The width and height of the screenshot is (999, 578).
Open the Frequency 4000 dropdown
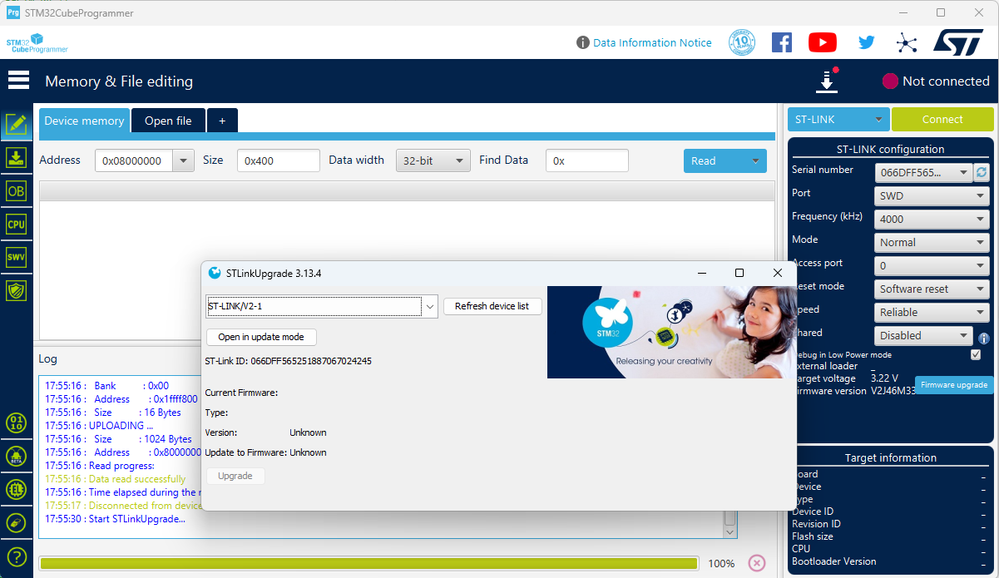tap(931, 219)
